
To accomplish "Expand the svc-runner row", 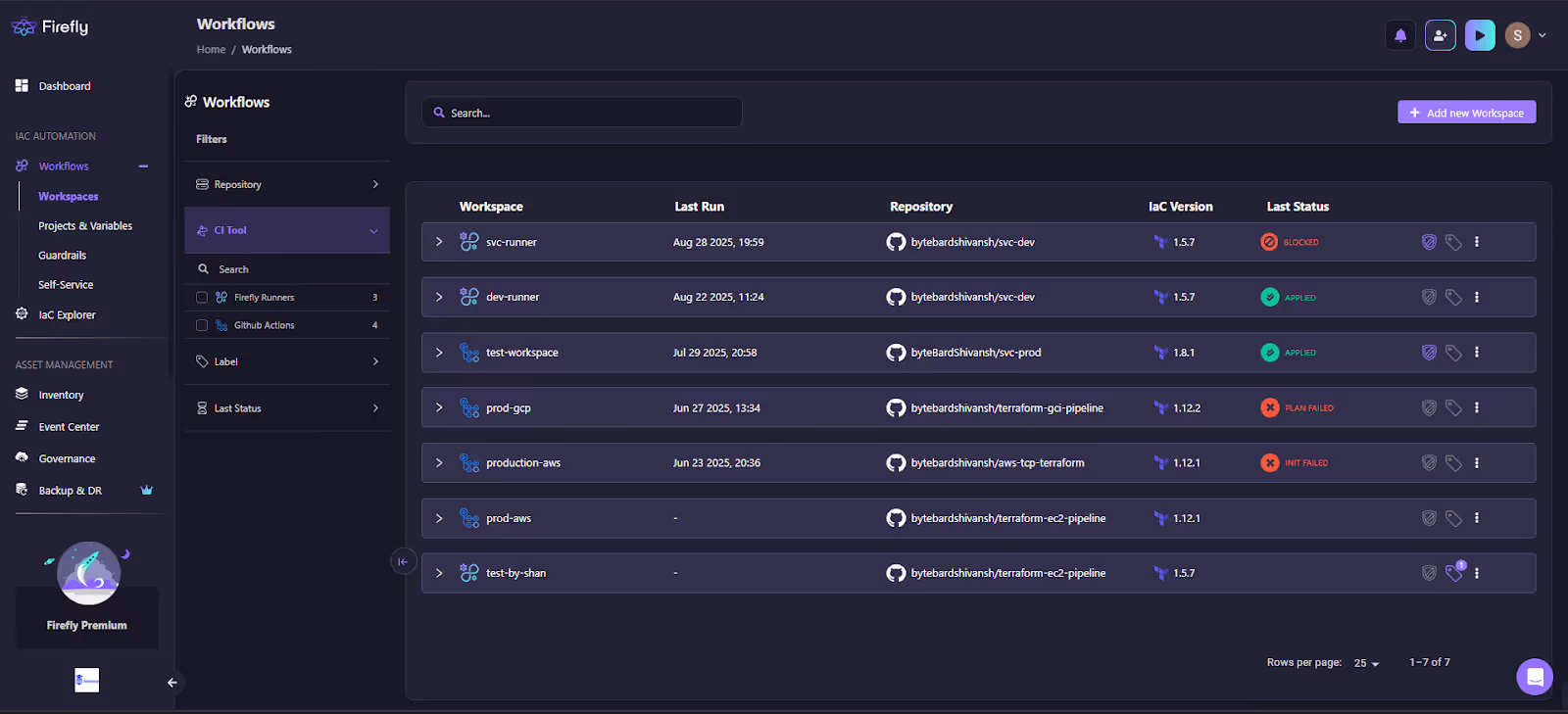I will [x=439, y=242].
